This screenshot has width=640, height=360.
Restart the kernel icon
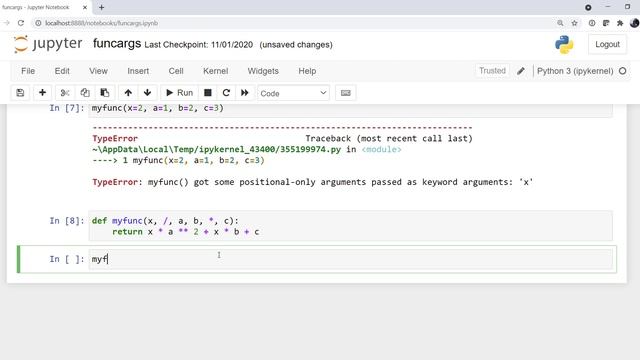click(x=226, y=93)
